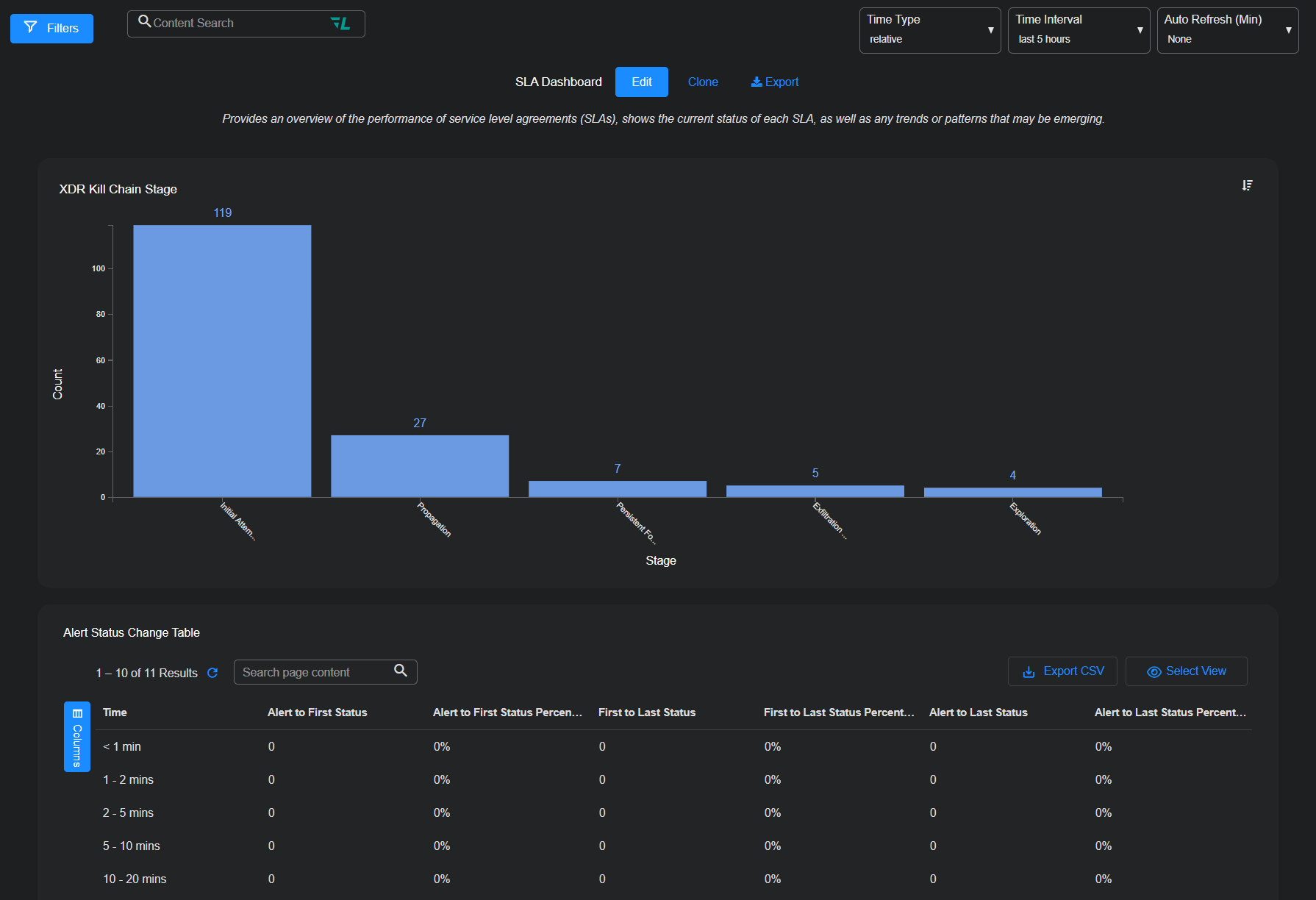Open Select View options

pos(1186,671)
